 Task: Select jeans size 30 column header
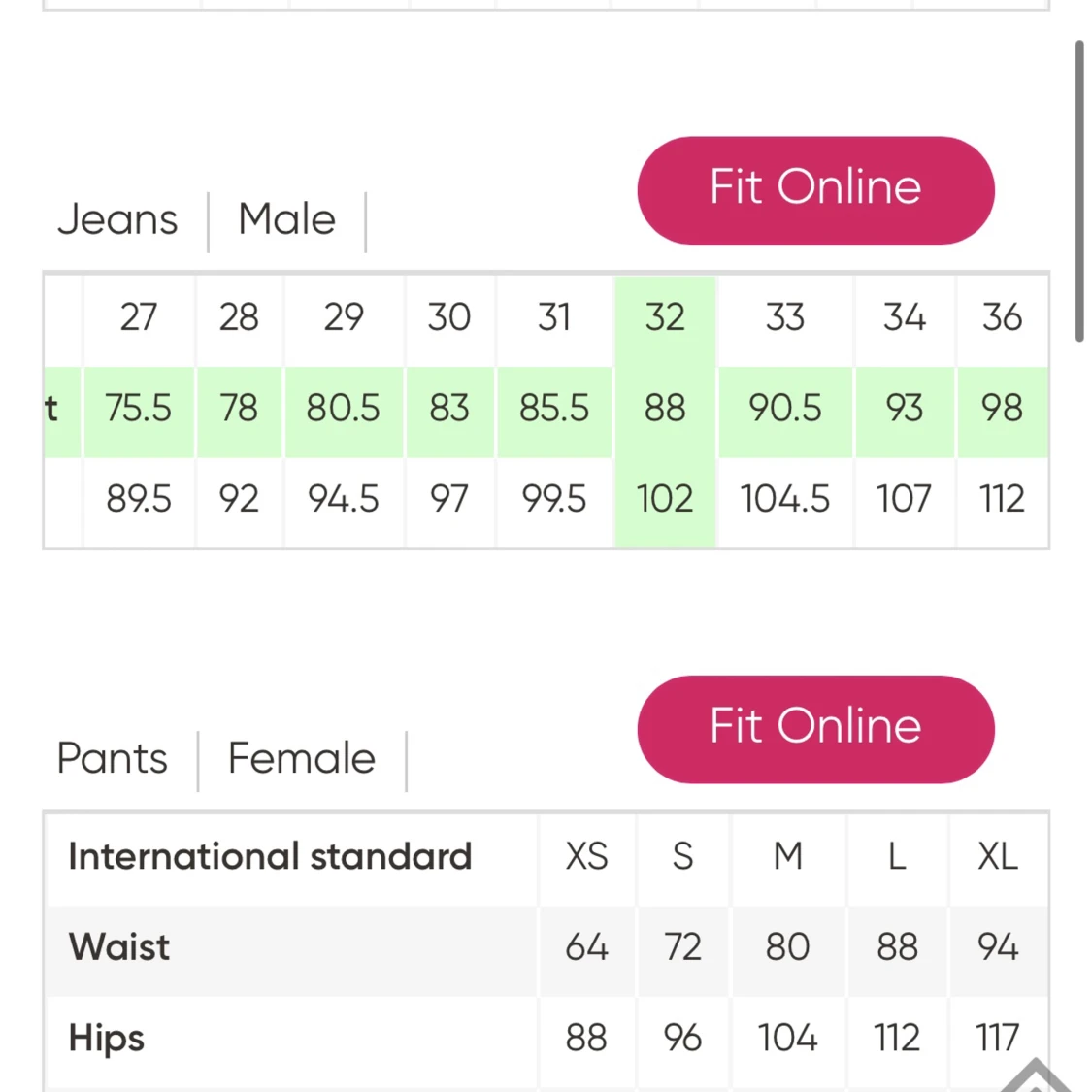click(x=449, y=317)
